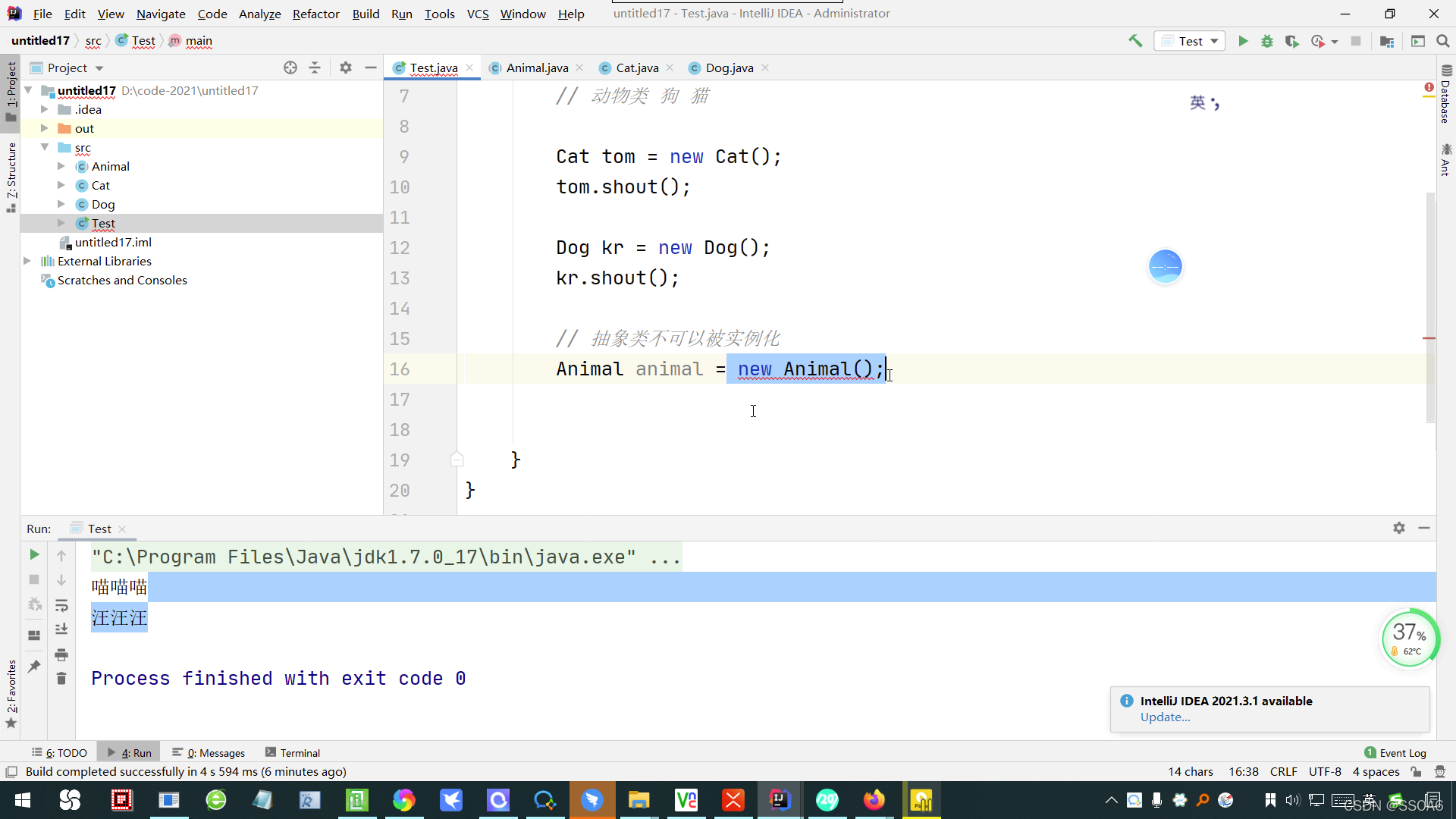
Task: Click the Update... link in notification
Action: (x=1165, y=717)
